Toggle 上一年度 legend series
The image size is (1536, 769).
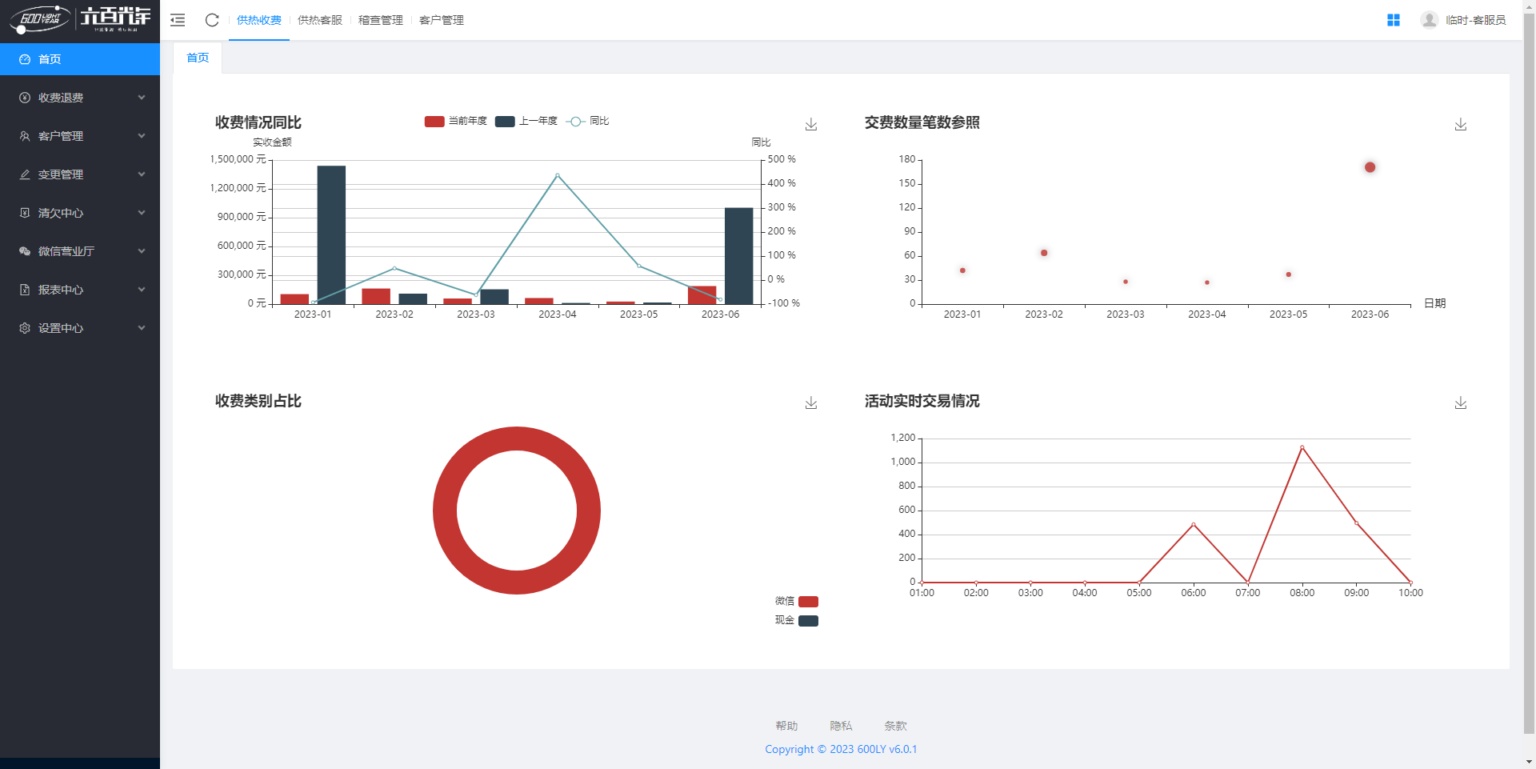click(x=505, y=121)
